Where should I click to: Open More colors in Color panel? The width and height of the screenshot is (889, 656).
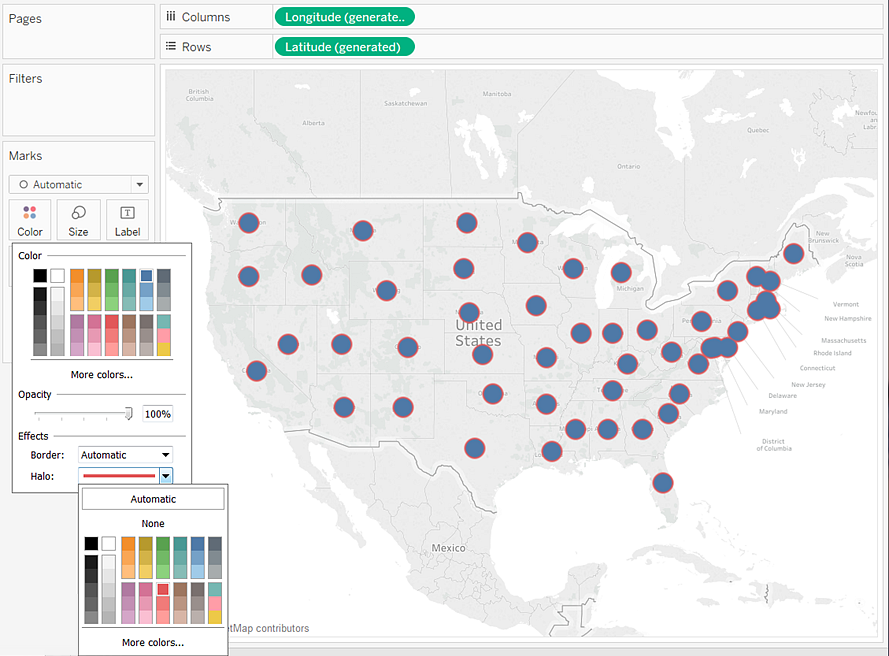101,375
